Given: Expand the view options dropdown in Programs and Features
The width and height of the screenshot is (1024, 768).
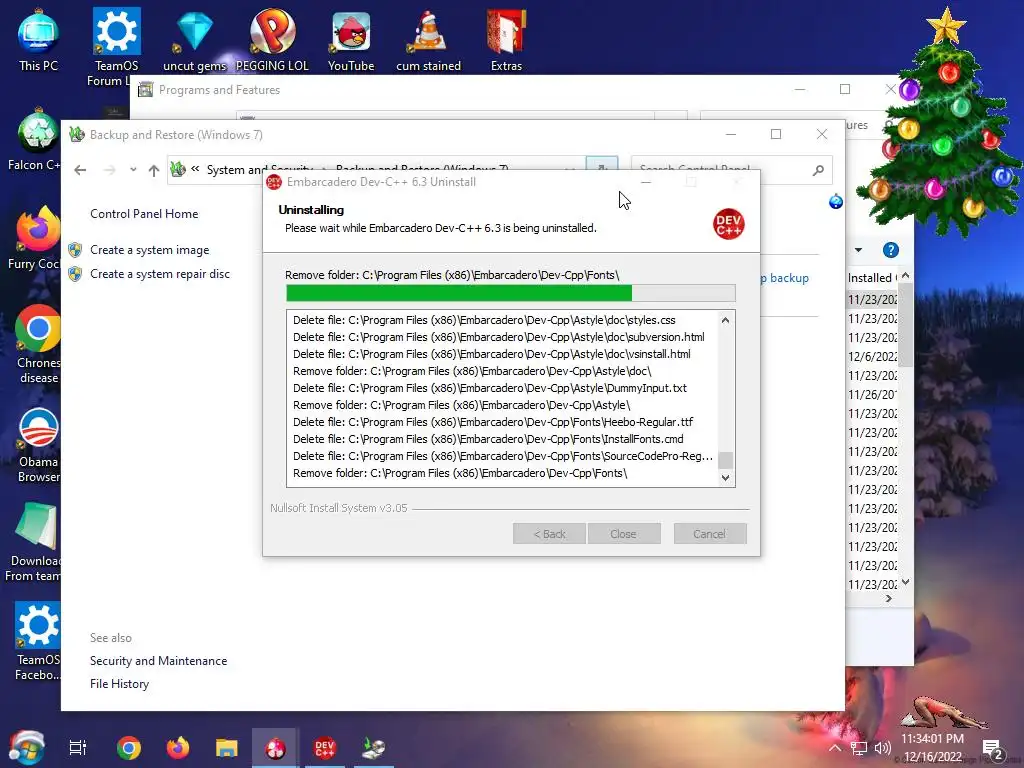Looking at the screenshot, I should coord(858,250).
